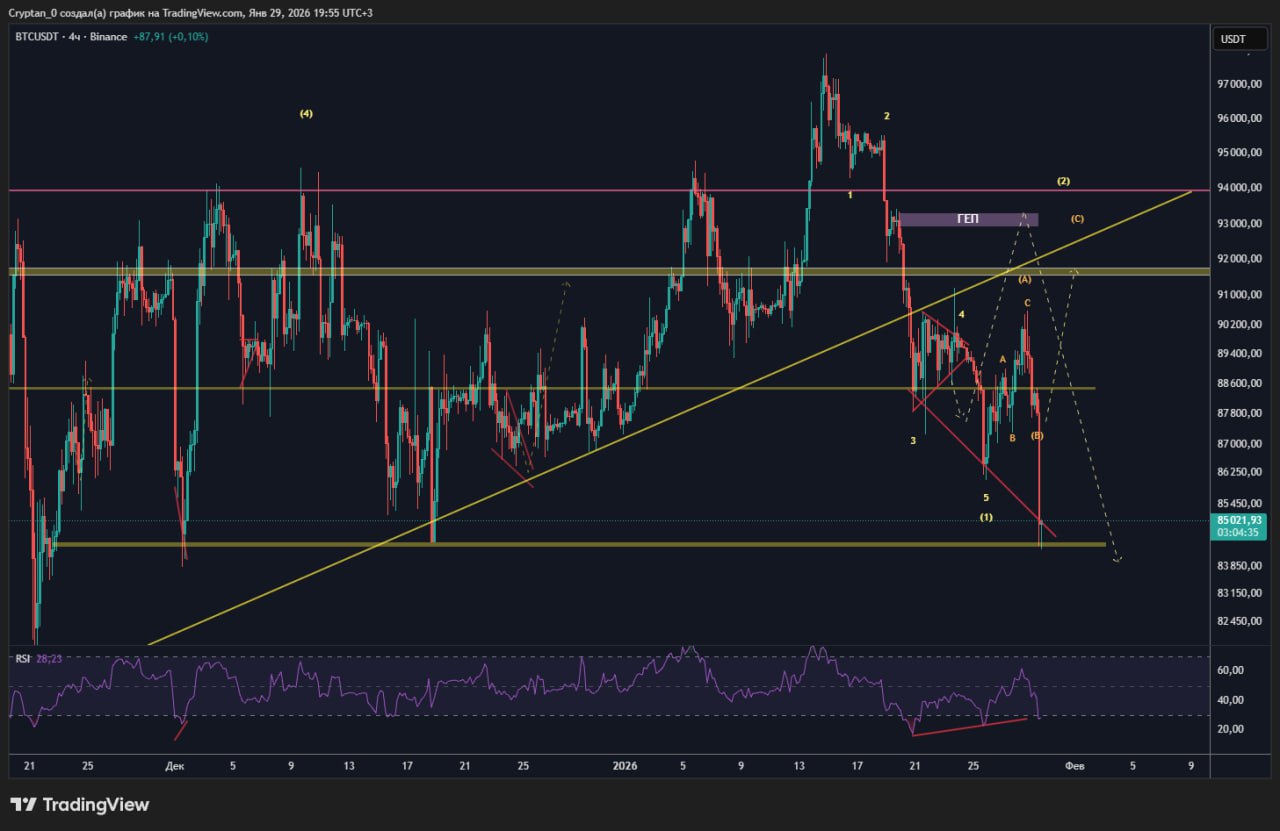Click the Дек time axis label

(175, 767)
